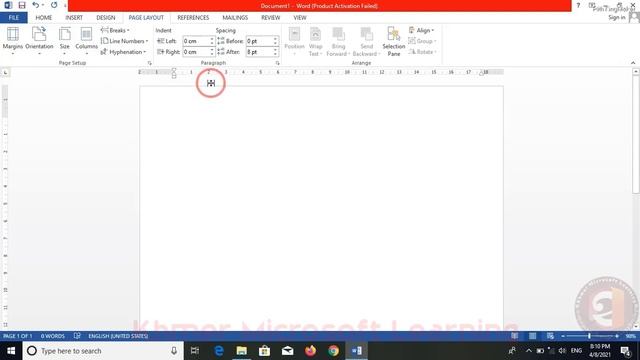The image size is (640, 360).
Task: Open Google Chrome from taskbar
Action: coord(333,351)
